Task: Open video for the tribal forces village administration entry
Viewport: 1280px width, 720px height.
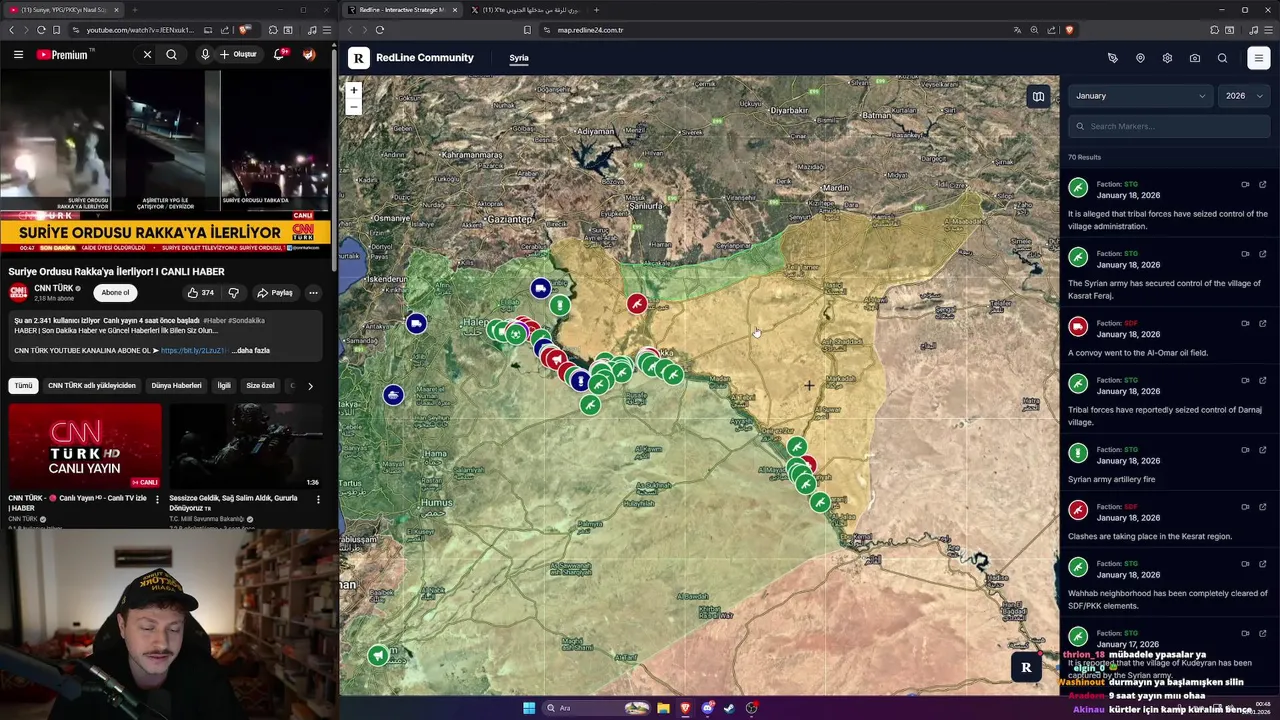Action: point(1245,184)
